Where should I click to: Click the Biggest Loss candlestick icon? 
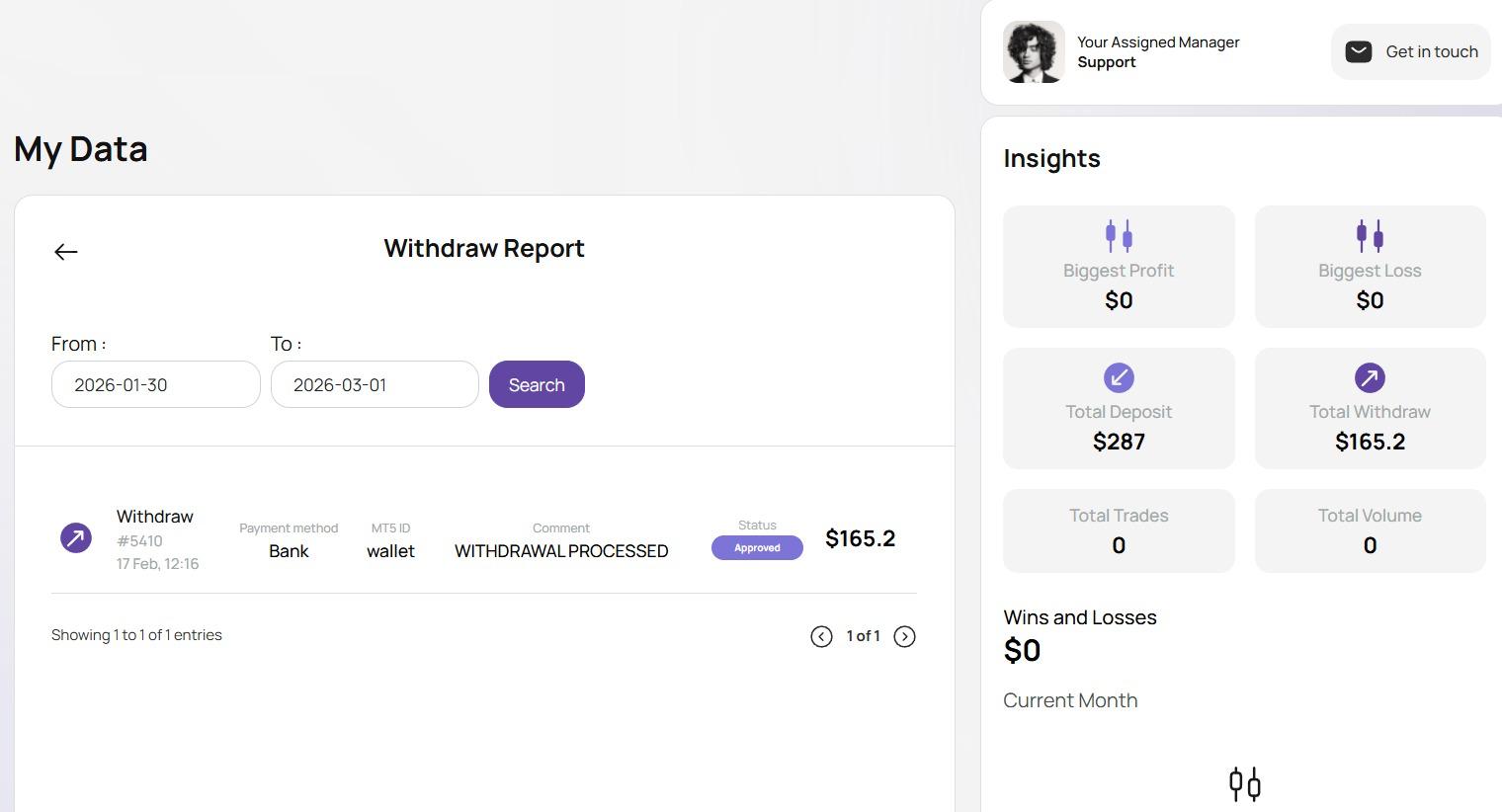point(1370,236)
